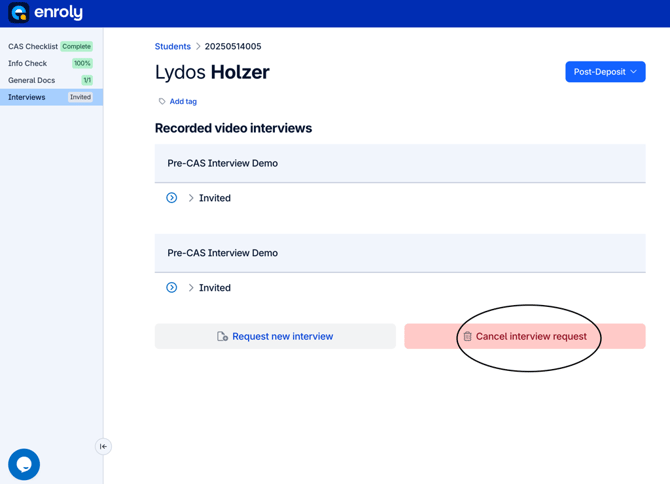Image resolution: width=670 pixels, height=484 pixels.
Task: Open the chat support bubble
Action: (24, 464)
